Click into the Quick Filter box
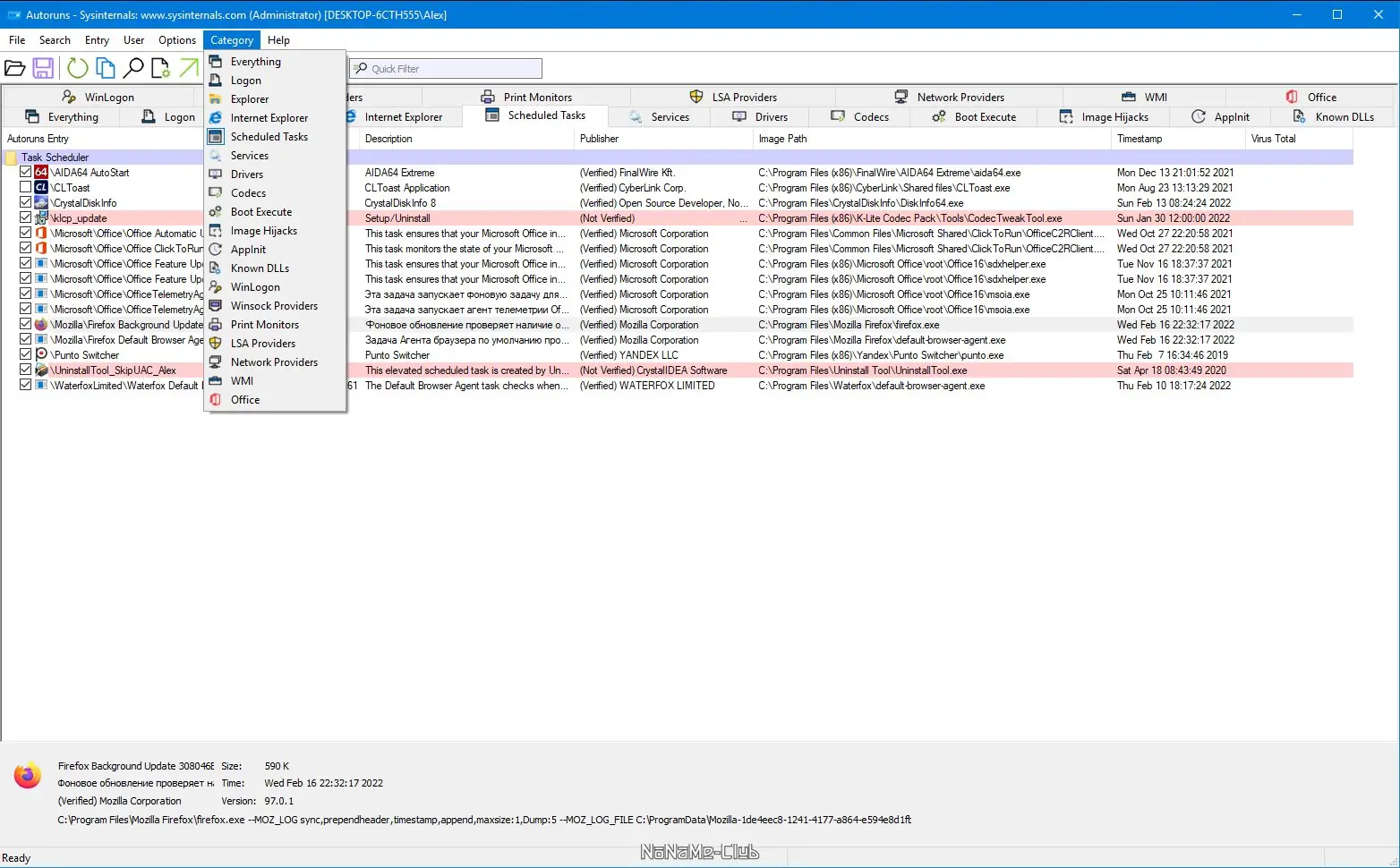1400x868 pixels. click(446, 69)
